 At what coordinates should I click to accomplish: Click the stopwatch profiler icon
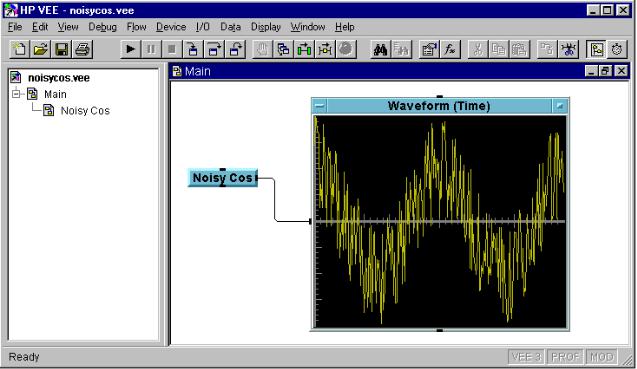coord(617,50)
